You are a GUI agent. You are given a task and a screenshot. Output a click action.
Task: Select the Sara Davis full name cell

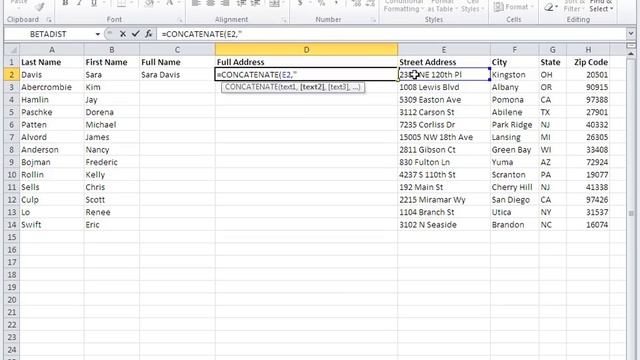point(177,75)
